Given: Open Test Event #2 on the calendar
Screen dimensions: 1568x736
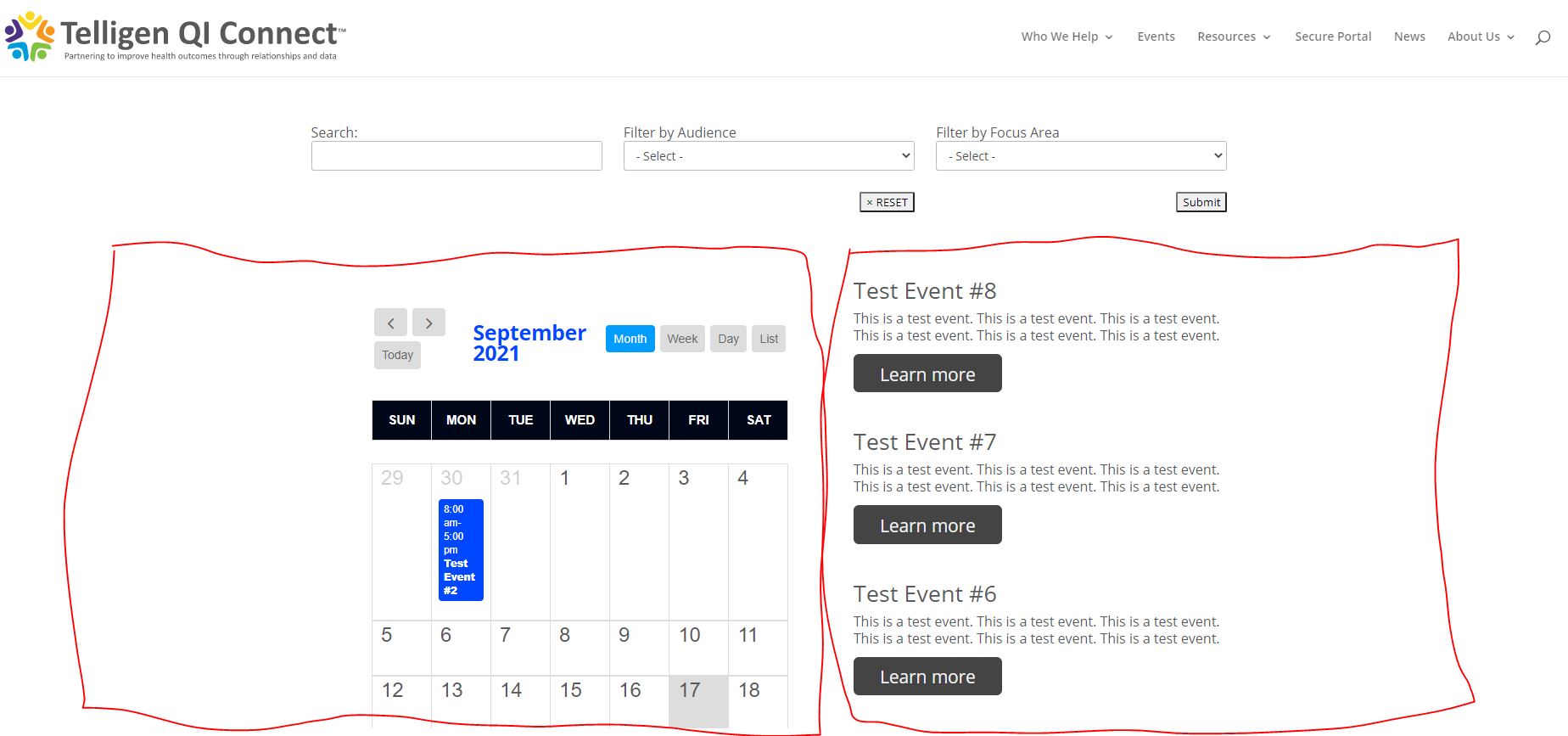Looking at the screenshot, I should [x=461, y=550].
